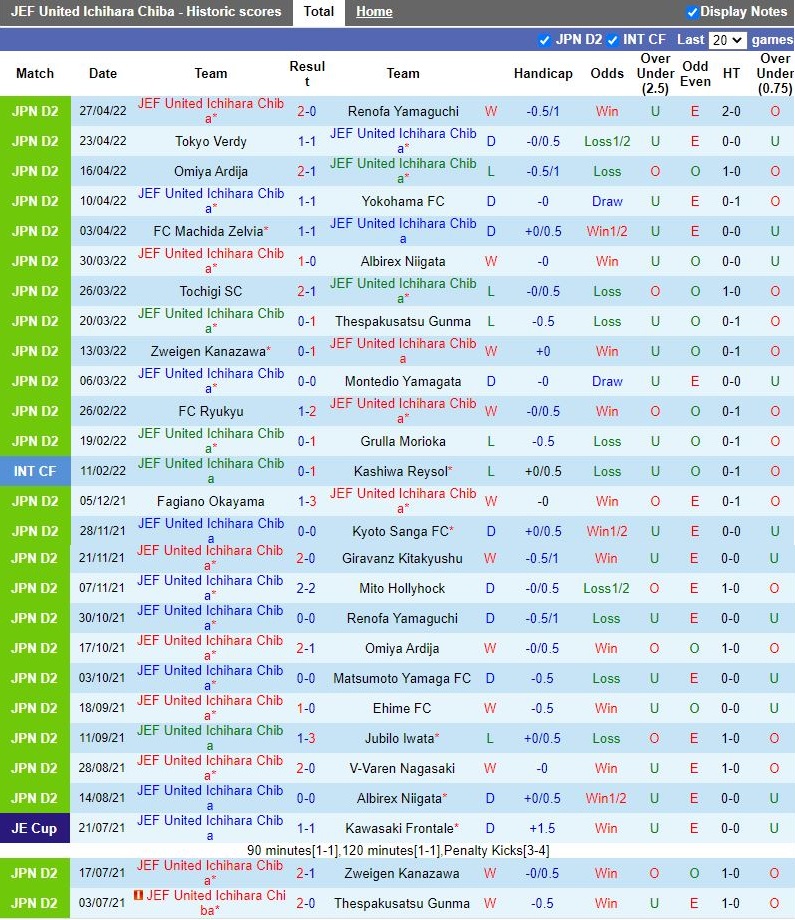Click the penalty kicks note under JE Cup
The height and width of the screenshot is (920, 795).
(x=398, y=850)
